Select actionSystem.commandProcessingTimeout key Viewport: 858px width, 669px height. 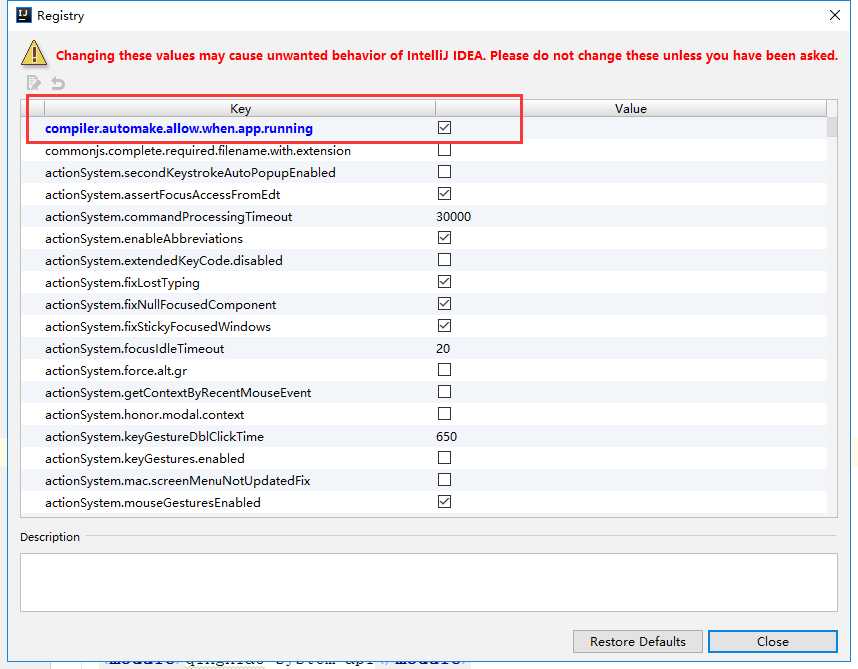click(168, 217)
